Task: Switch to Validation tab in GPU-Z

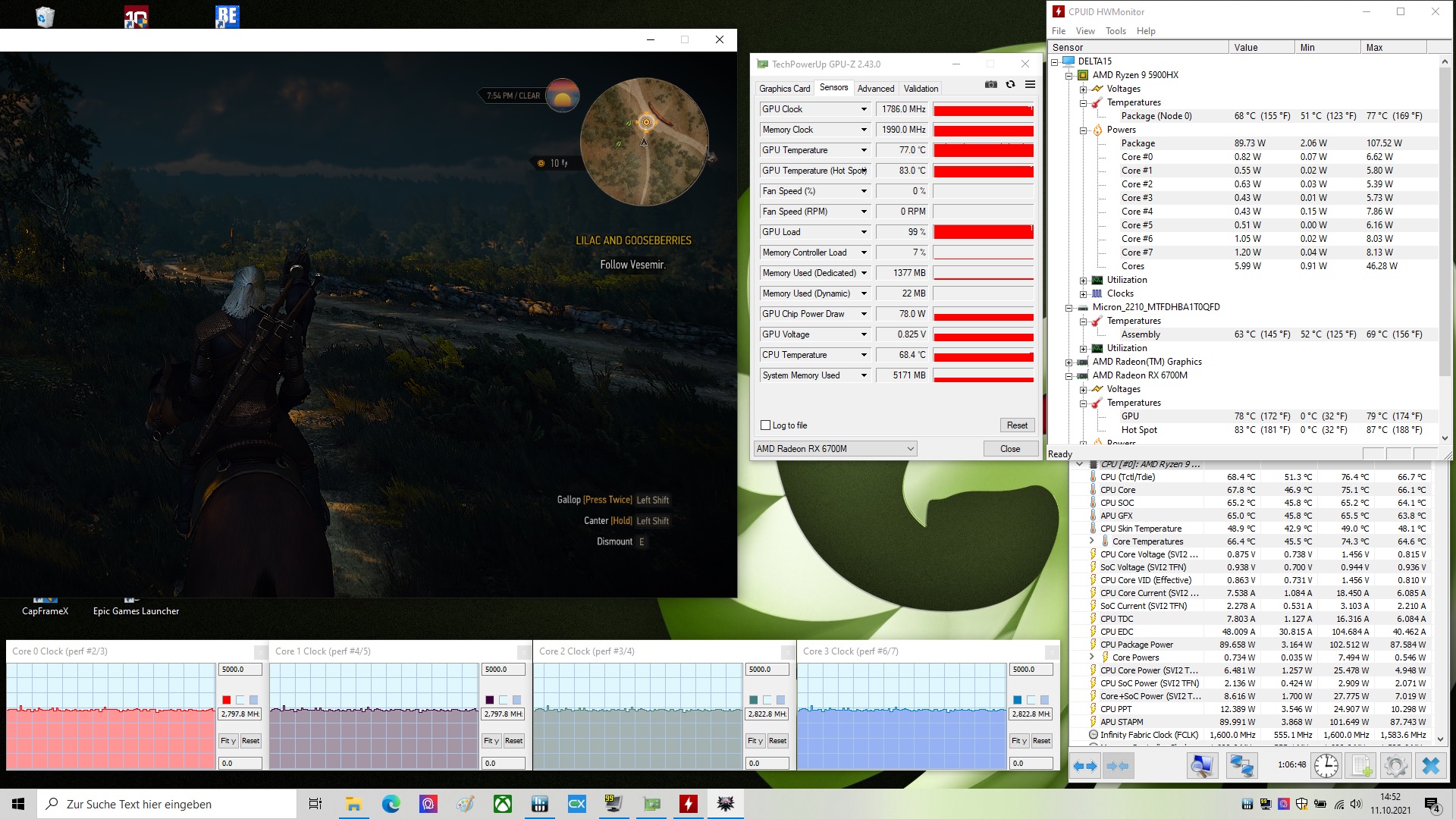Action: point(921,89)
